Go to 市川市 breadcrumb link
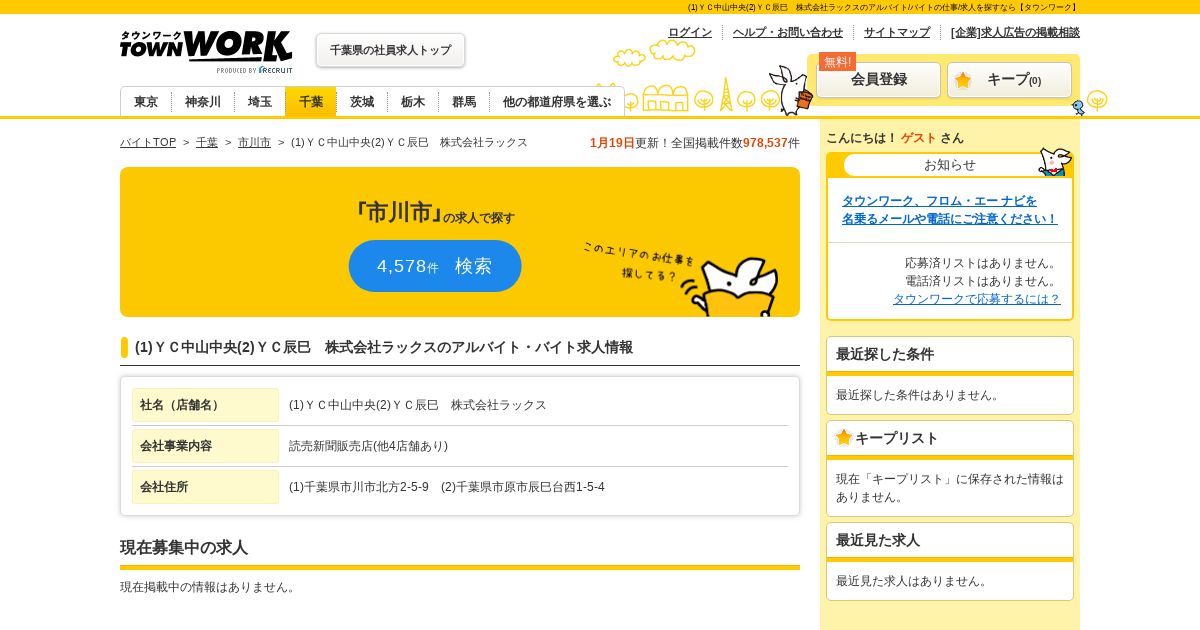Image resolution: width=1200 pixels, height=630 pixels. 254,143
